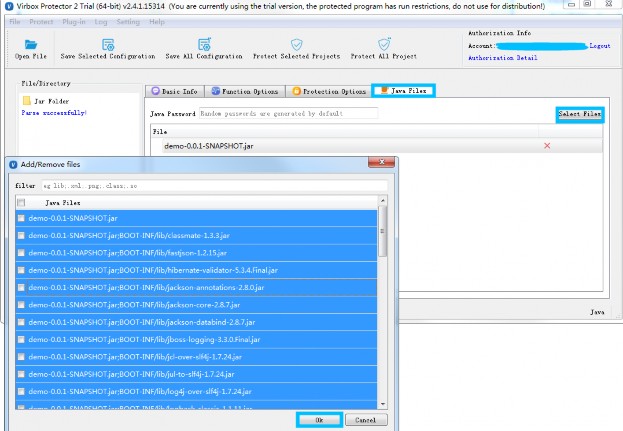The width and height of the screenshot is (623, 431).
Task: Click Save All Configuration icon
Action: pyautogui.click(x=204, y=44)
